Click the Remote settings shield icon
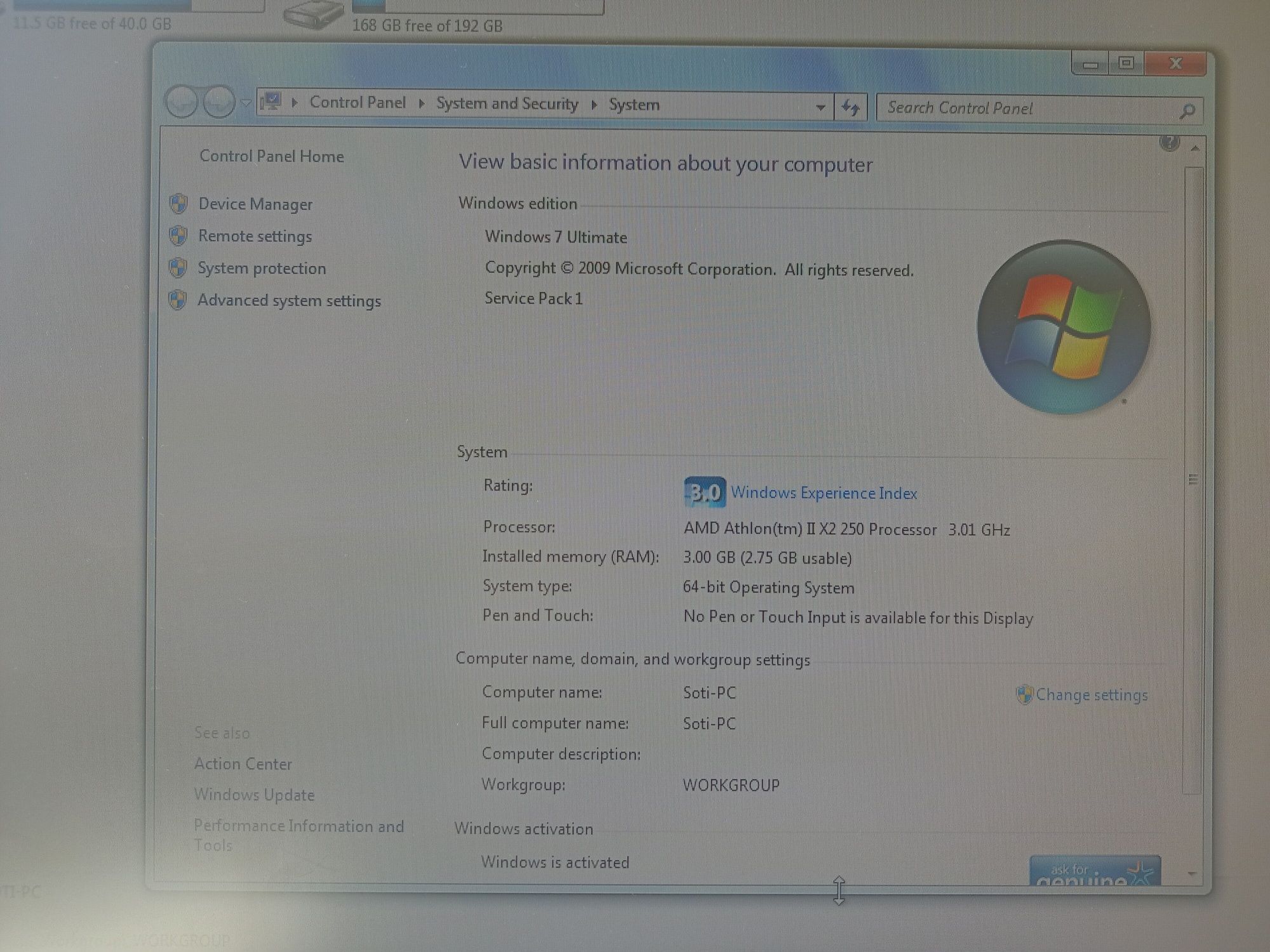The width and height of the screenshot is (1270, 952). [178, 236]
